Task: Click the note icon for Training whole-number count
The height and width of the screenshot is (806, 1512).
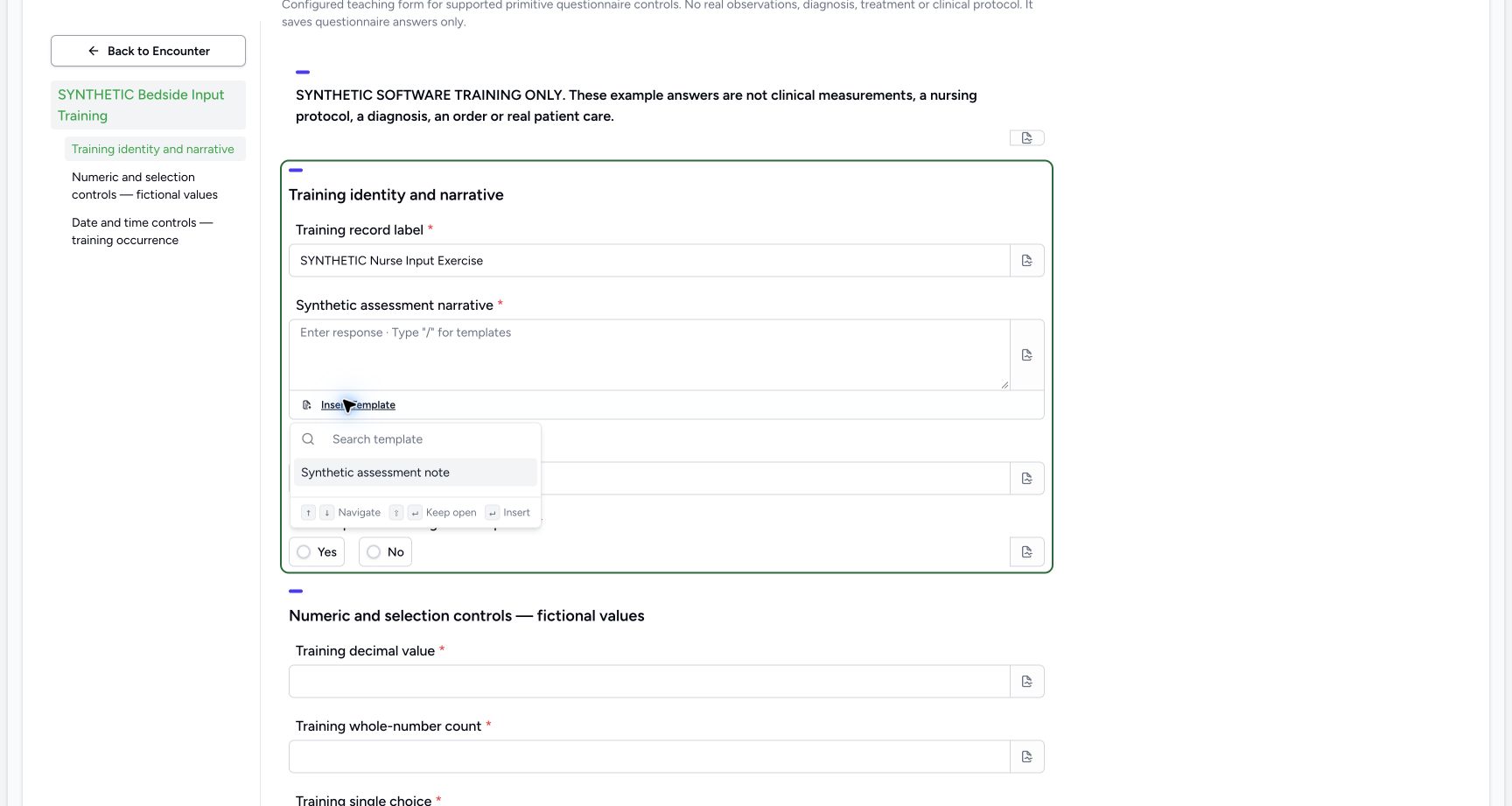Action: [1027, 757]
